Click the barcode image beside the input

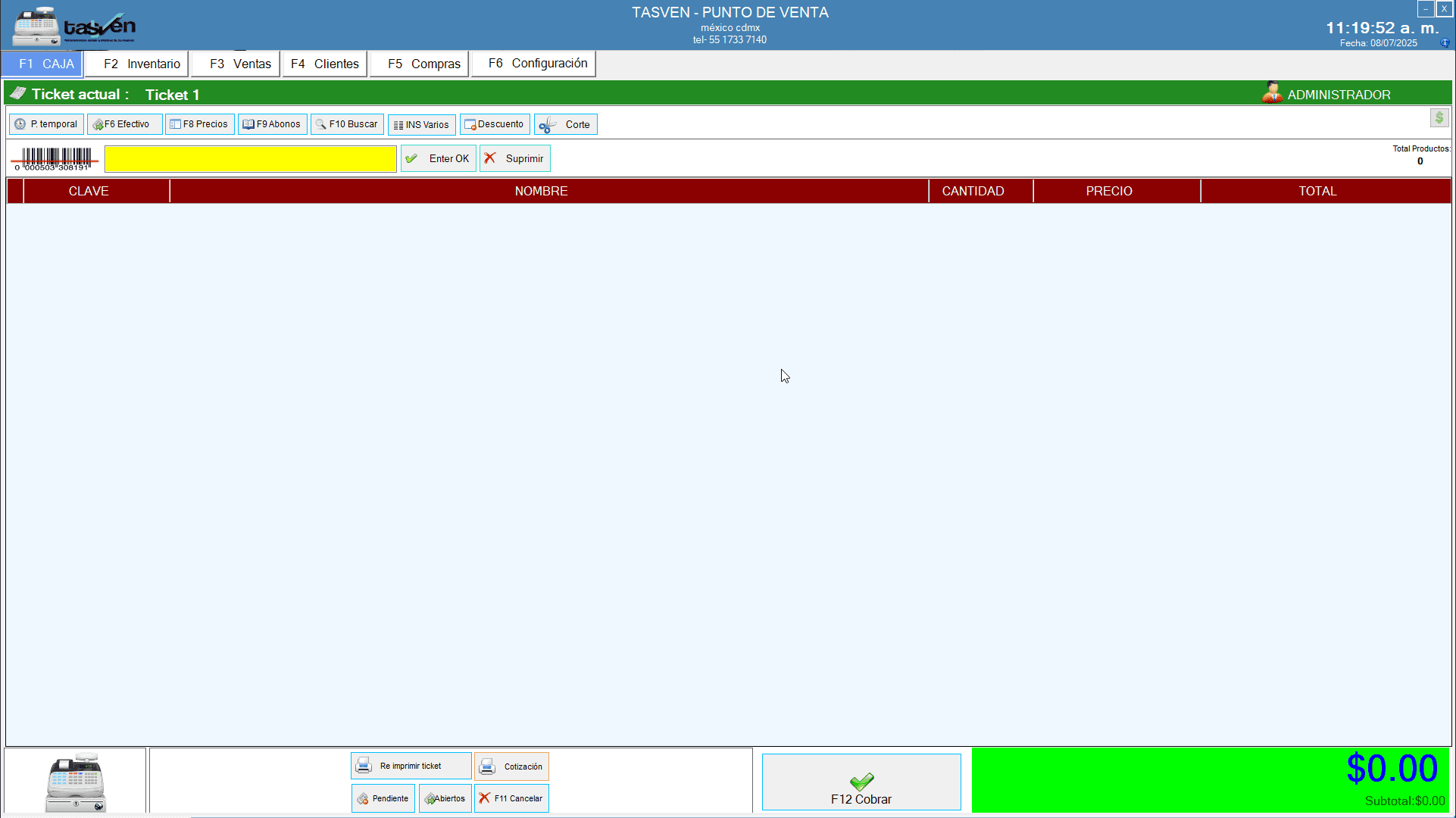(x=55, y=159)
